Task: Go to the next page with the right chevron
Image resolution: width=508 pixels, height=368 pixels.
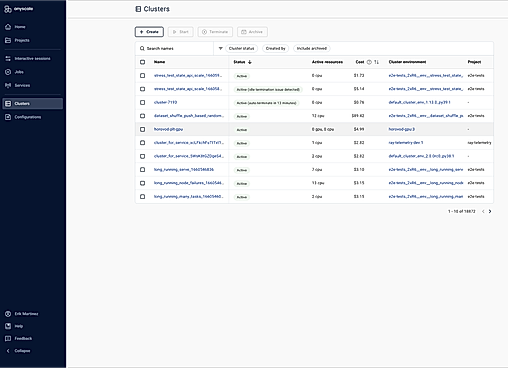Action: pyautogui.click(x=490, y=211)
